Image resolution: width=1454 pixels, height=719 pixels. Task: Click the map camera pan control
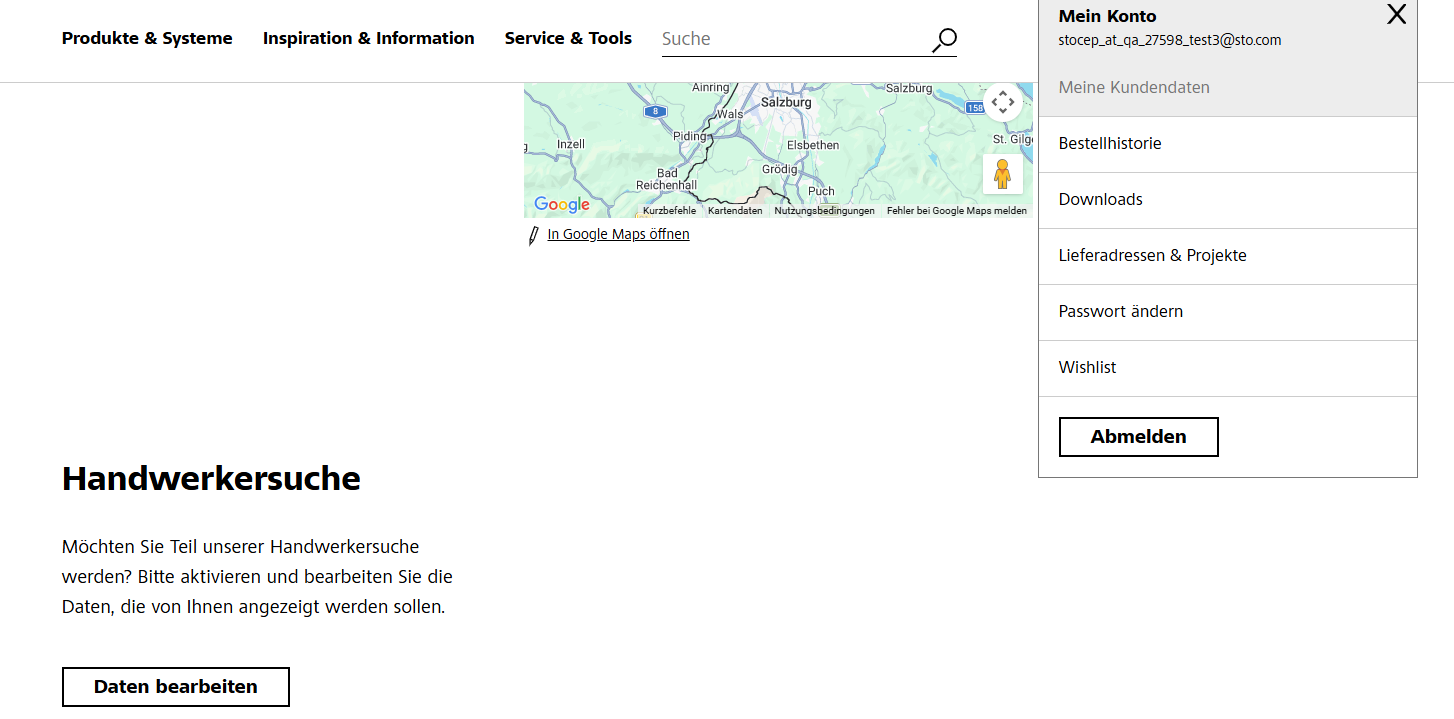point(1002,102)
